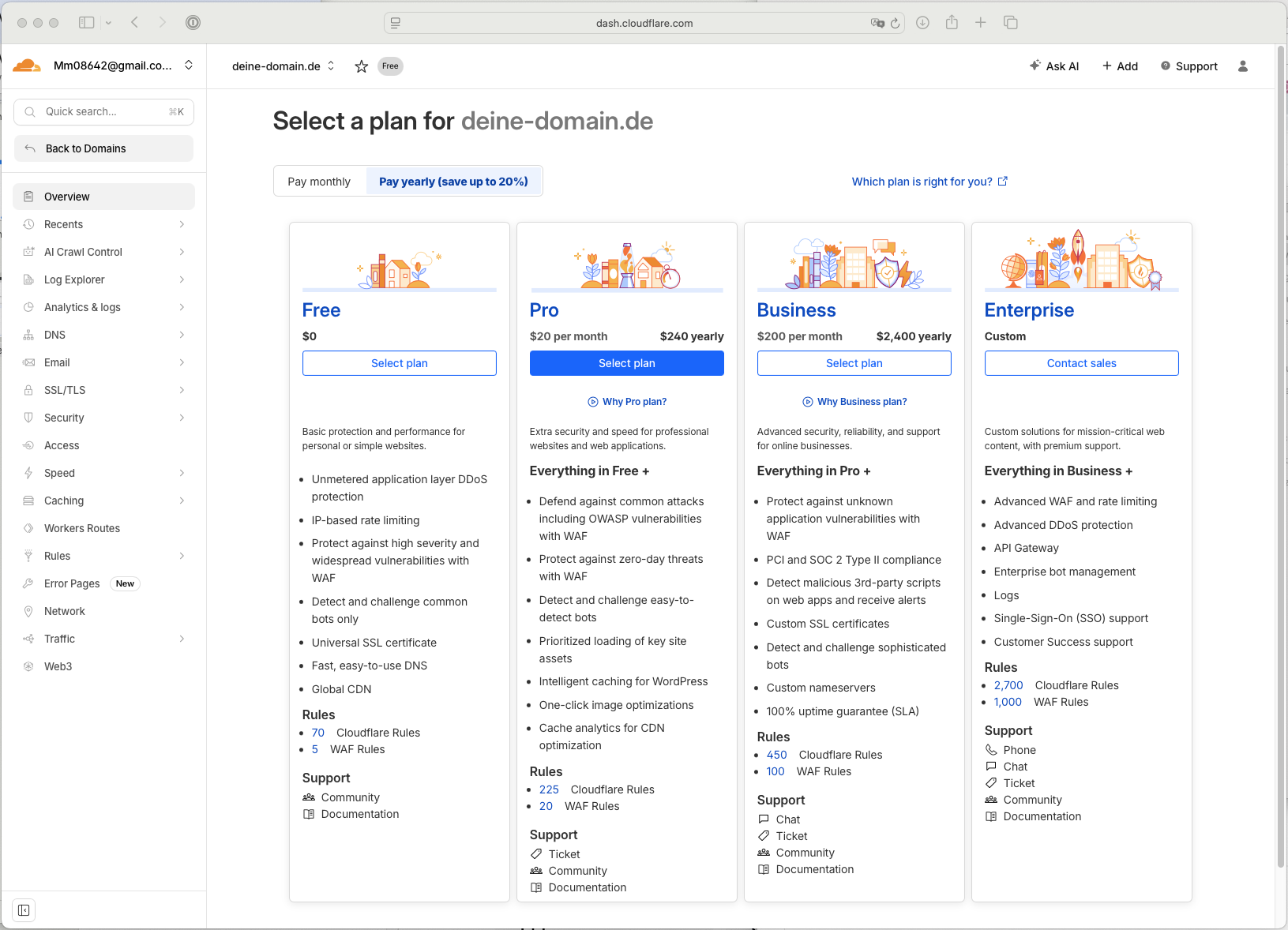Open the account switcher dropdown

(189, 66)
